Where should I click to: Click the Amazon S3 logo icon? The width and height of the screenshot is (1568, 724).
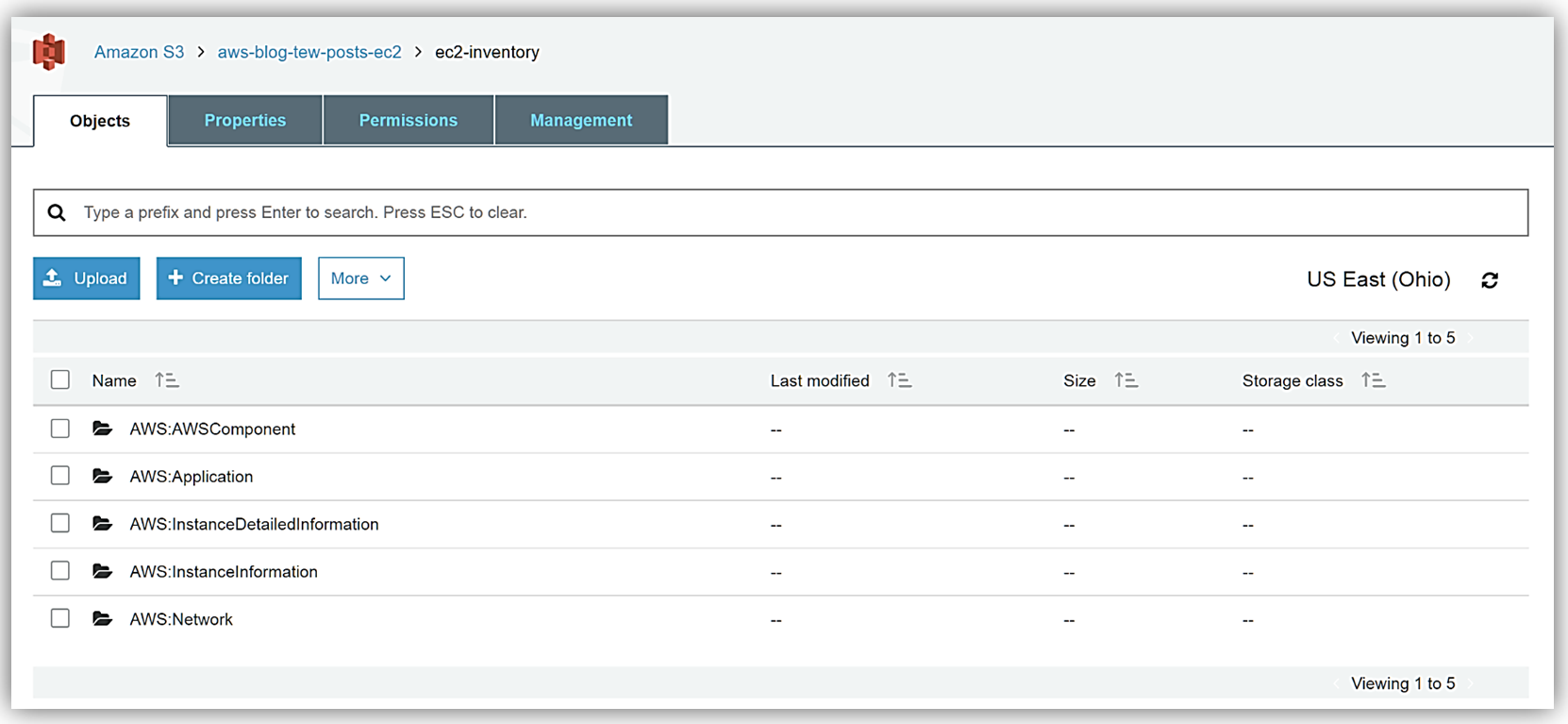[x=49, y=52]
